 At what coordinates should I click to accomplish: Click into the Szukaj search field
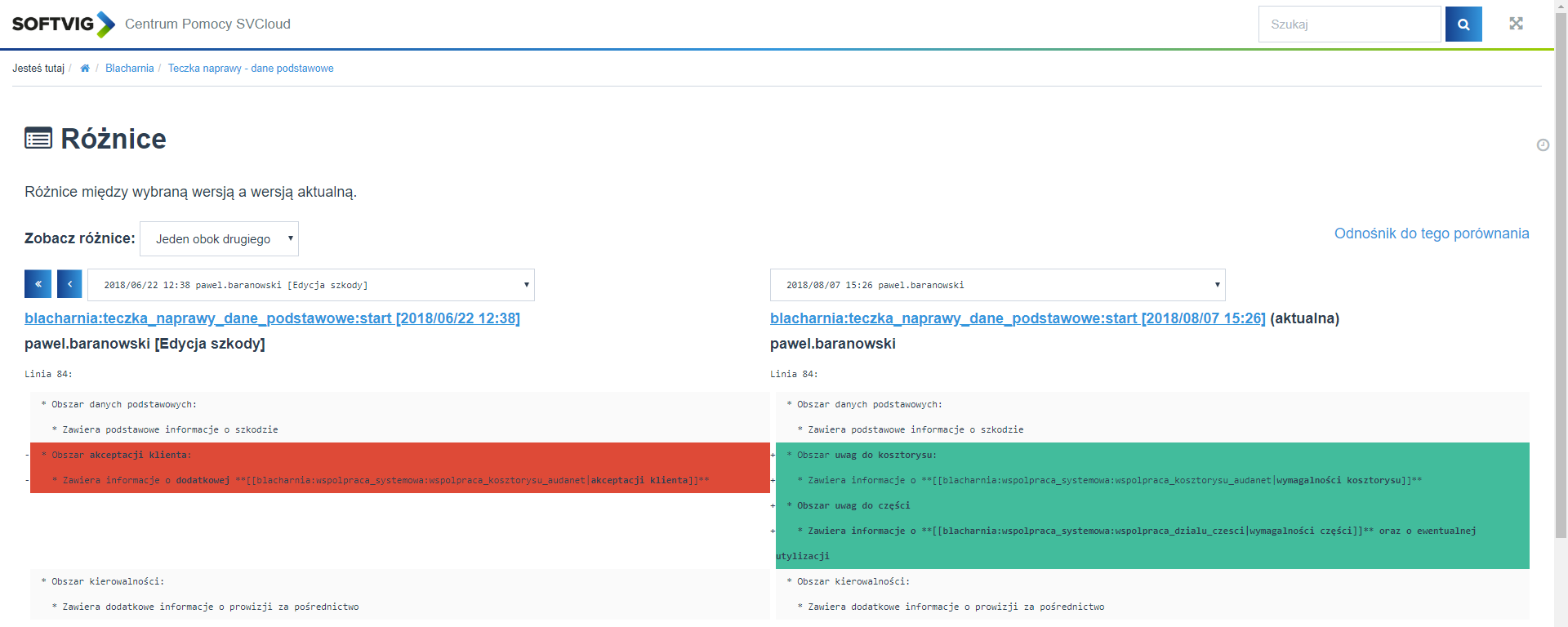[x=1349, y=24]
